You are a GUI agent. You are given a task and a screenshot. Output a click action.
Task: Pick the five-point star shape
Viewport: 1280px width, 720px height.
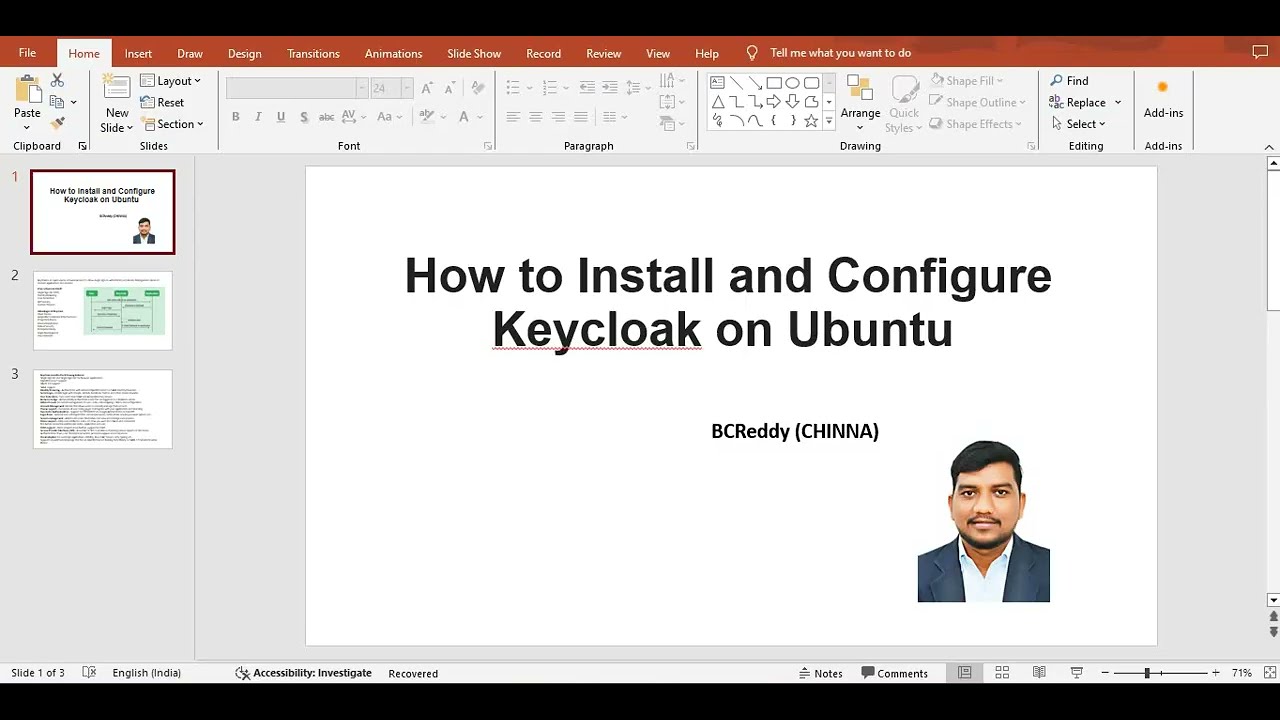click(x=811, y=121)
